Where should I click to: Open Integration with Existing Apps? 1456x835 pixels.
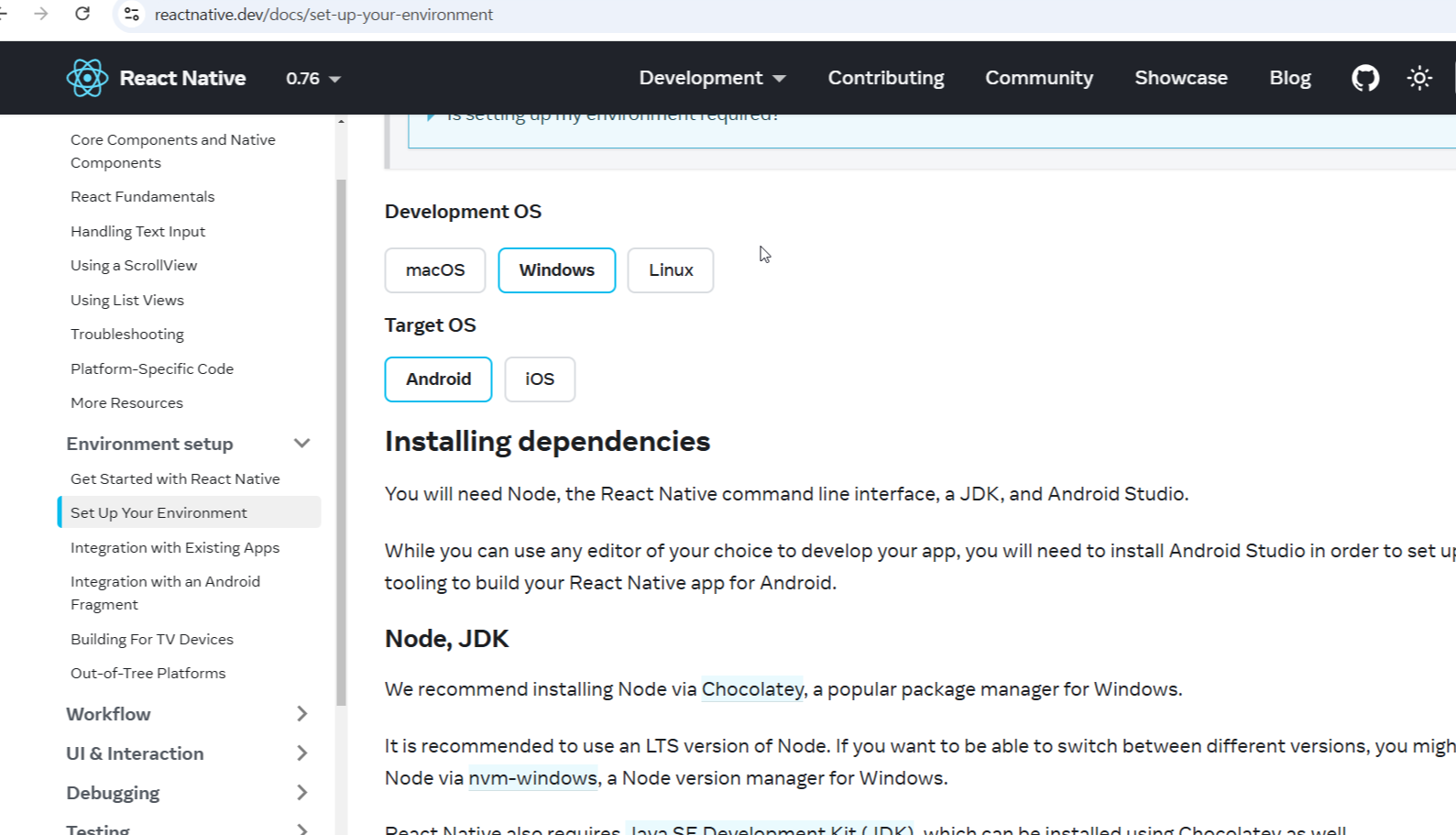[x=175, y=548]
